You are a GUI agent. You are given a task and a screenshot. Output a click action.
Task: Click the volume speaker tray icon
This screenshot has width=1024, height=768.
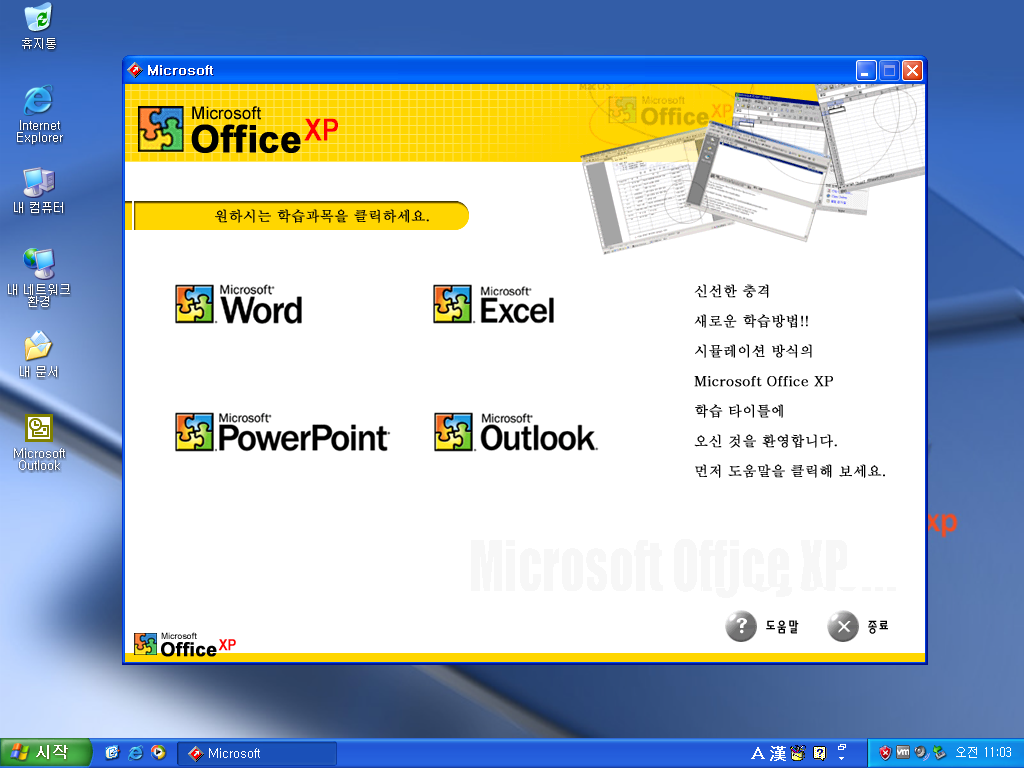[x=921, y=753]
